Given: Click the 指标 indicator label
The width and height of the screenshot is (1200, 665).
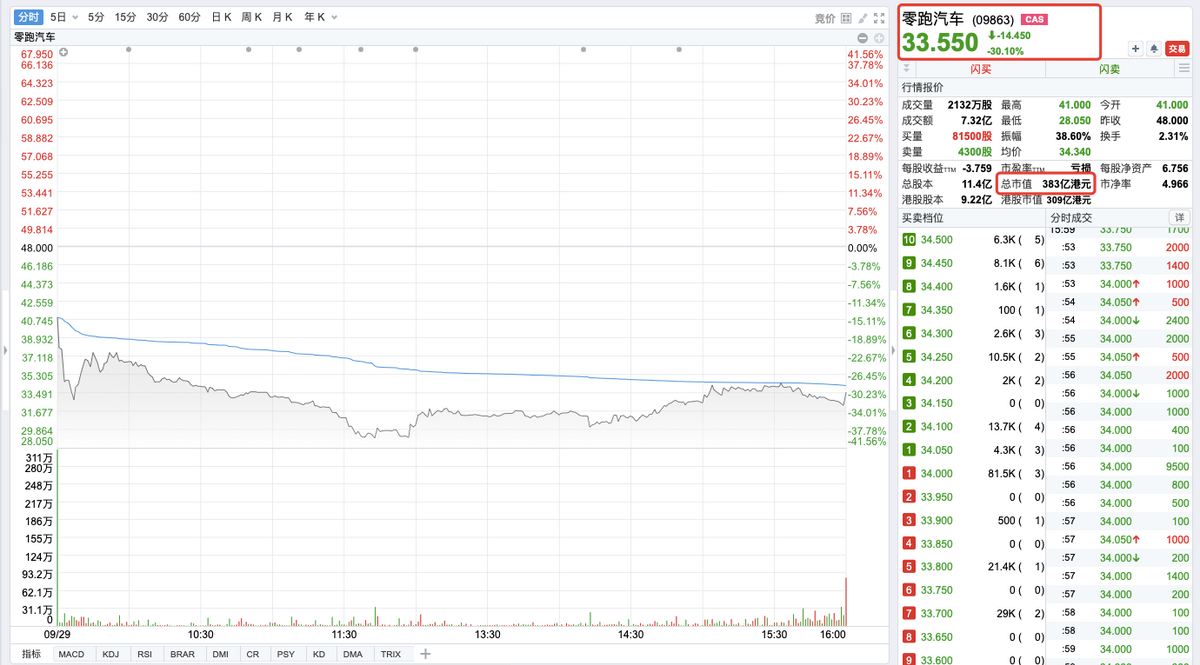Looking at the screenshot, I should [x=30, y=654].
